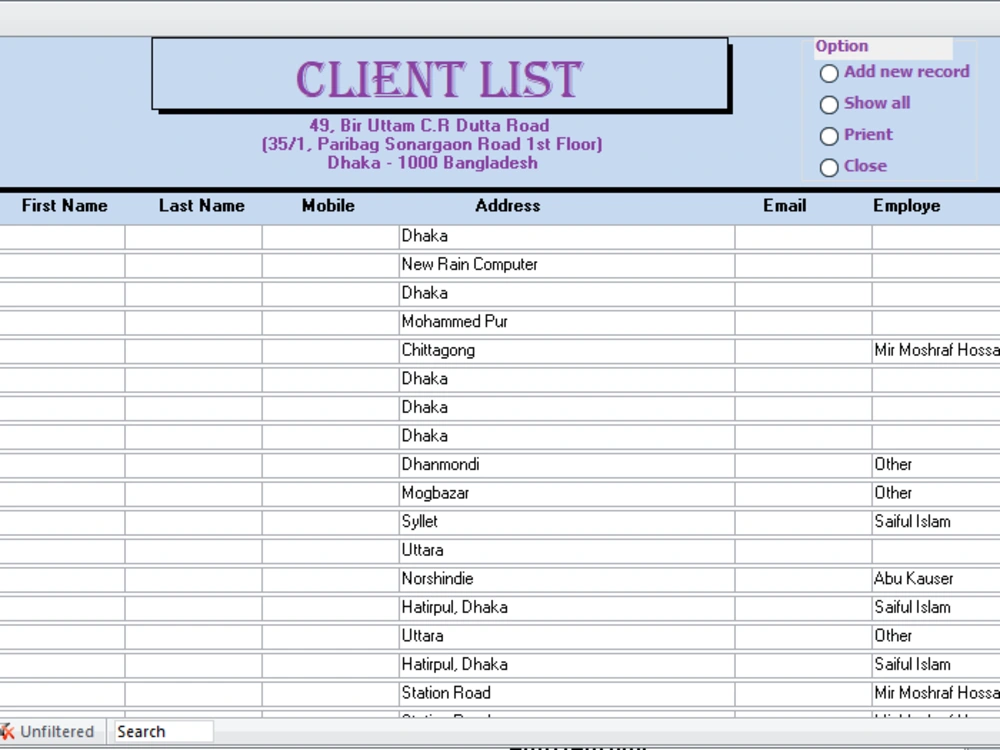Click the Email column header
This screenshot has height=750, width=1000.
click(x=784, y=205)
